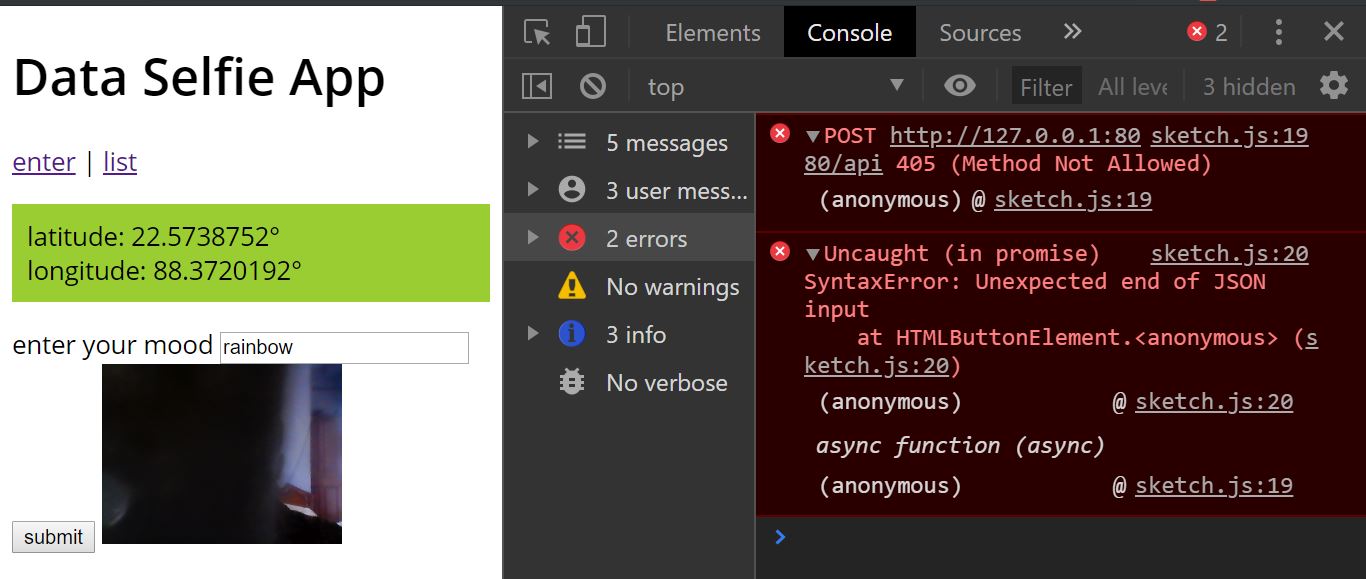Click the blue info icon

pyautogui.click(x=572, y=333)
